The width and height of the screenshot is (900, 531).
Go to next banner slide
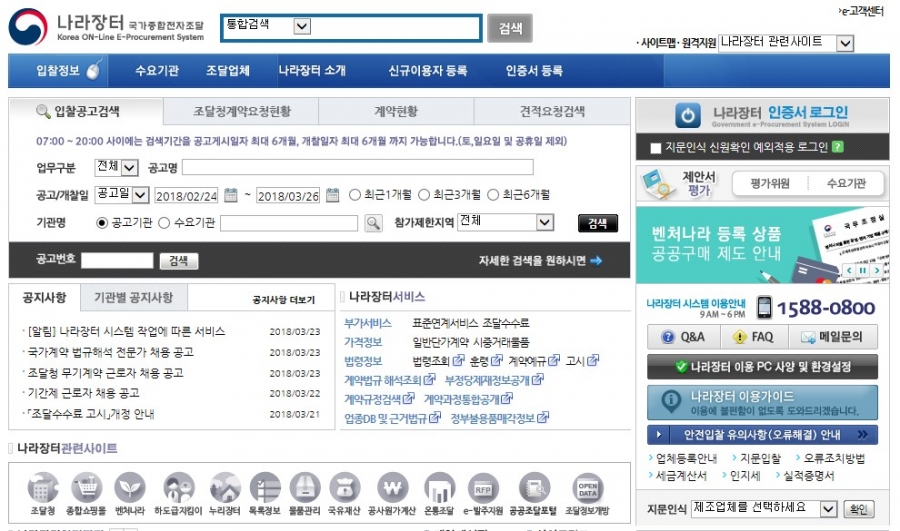tap(876, 270)
